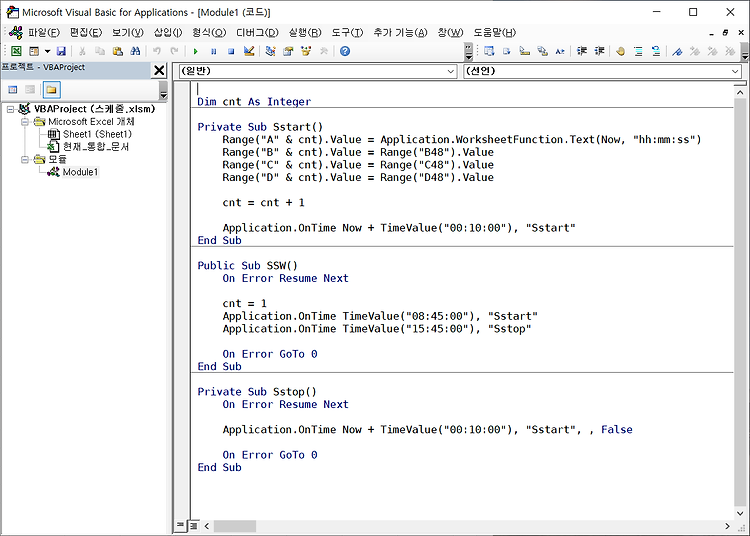
Task: Open the Properties Window icon
Action: [x=288, y=51]
